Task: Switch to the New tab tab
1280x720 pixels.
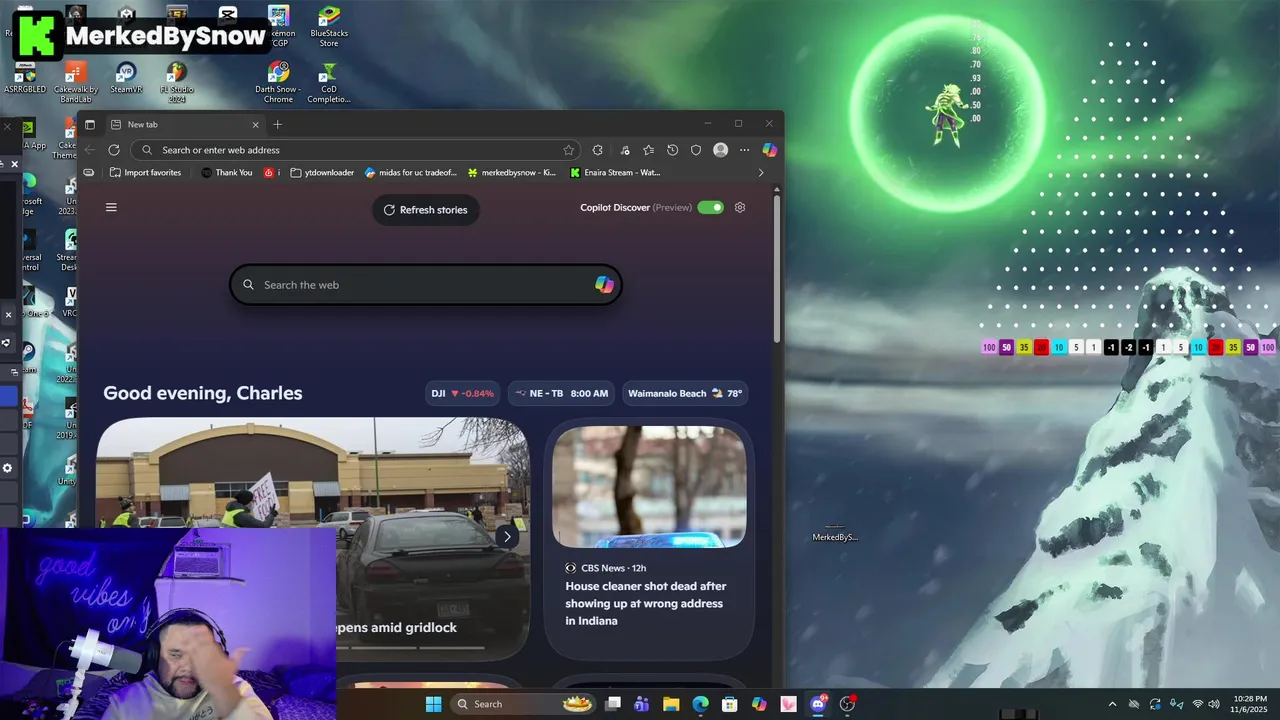Action: tap(185, 124)
